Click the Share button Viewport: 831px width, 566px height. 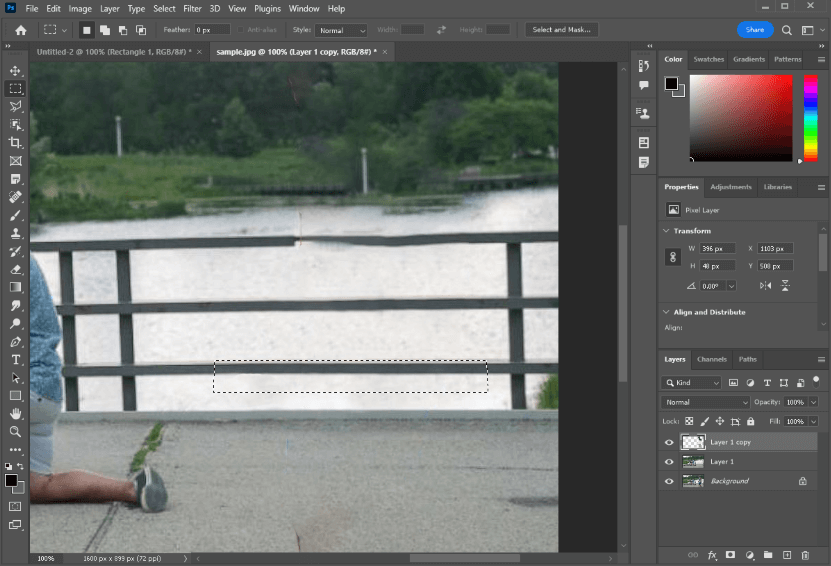point(755,30)
